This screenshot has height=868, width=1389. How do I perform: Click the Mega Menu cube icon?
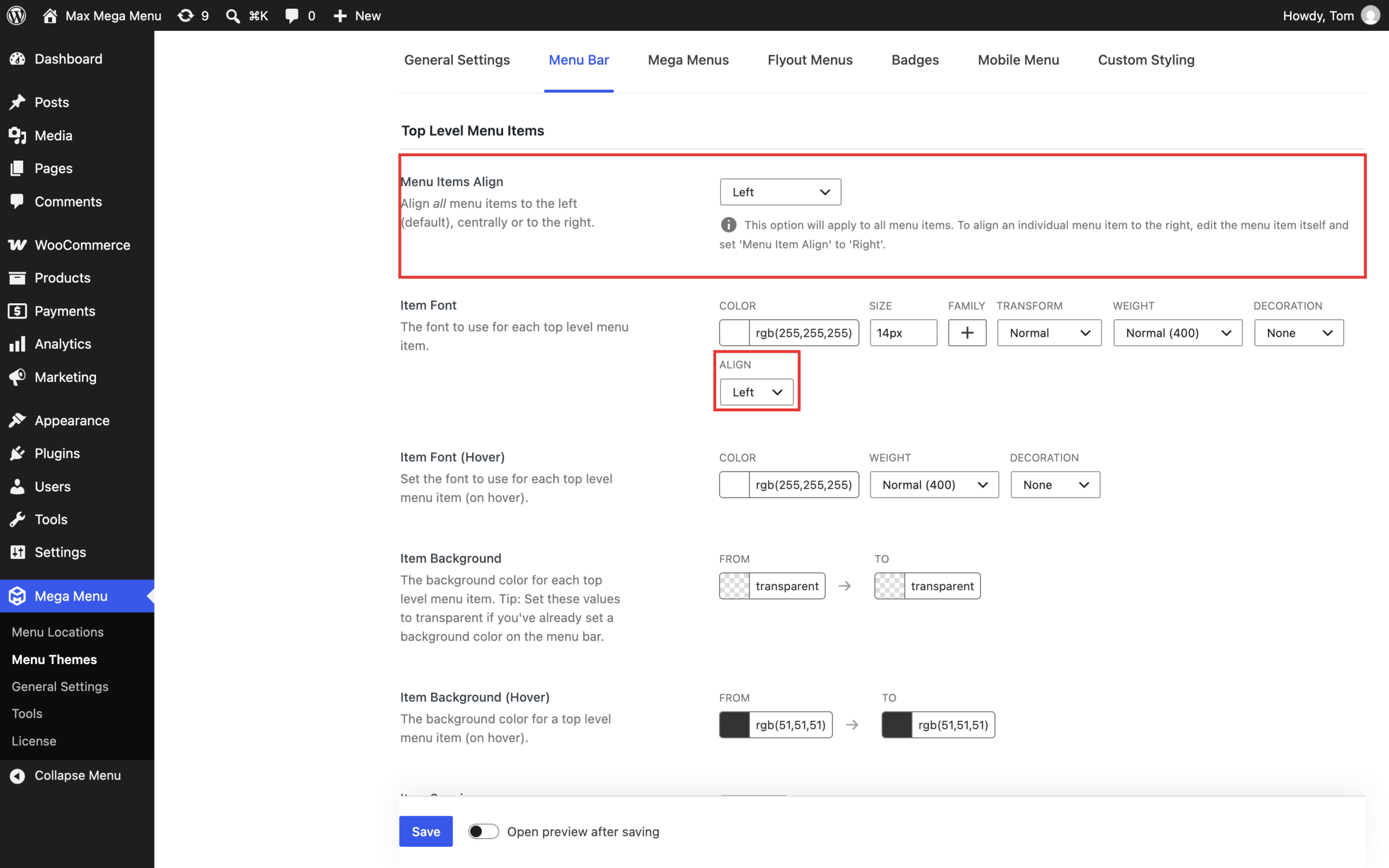pyautogui.click(x=17, y=596)
